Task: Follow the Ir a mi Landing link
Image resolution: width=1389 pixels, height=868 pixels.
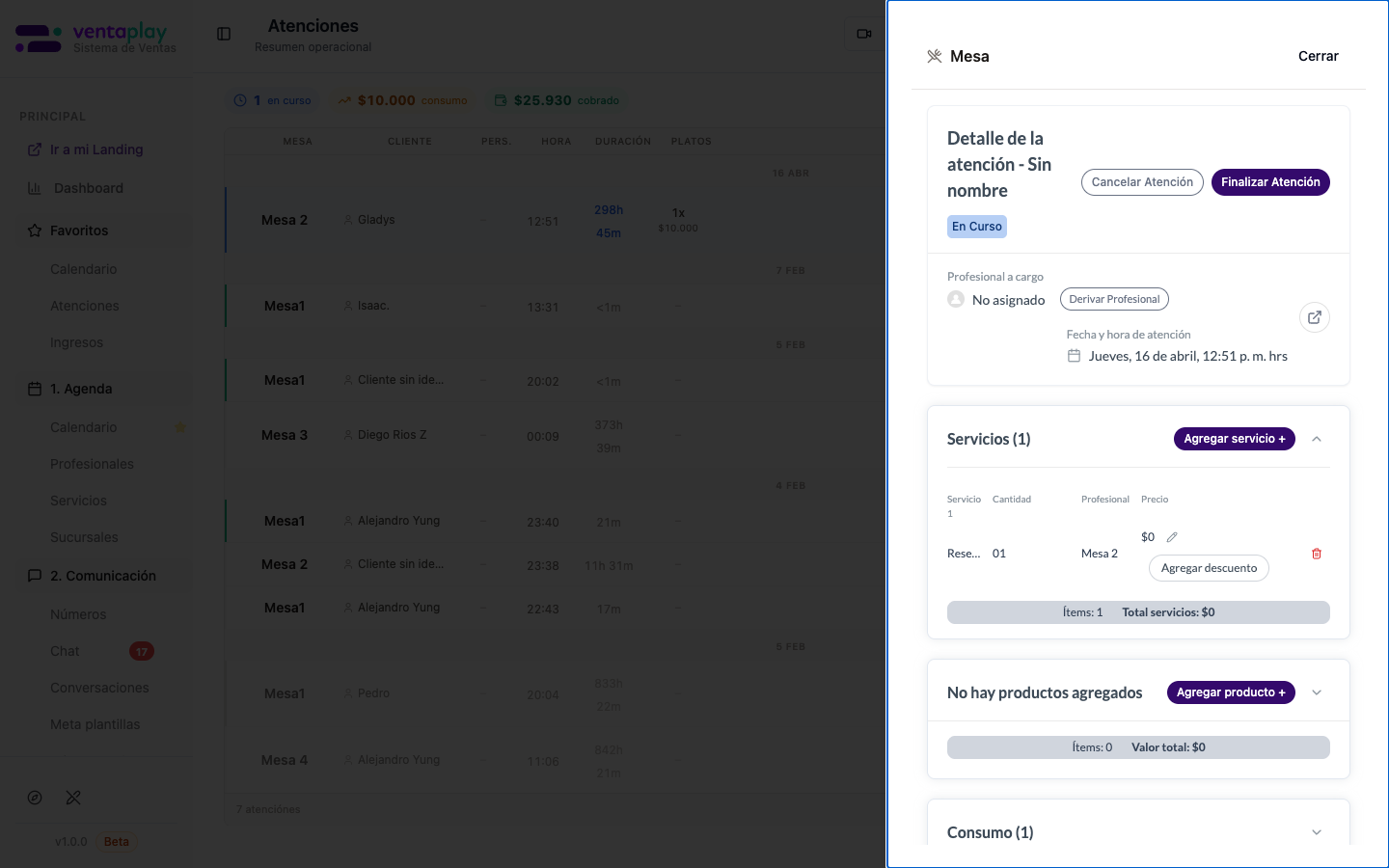Action: (96, 149)
